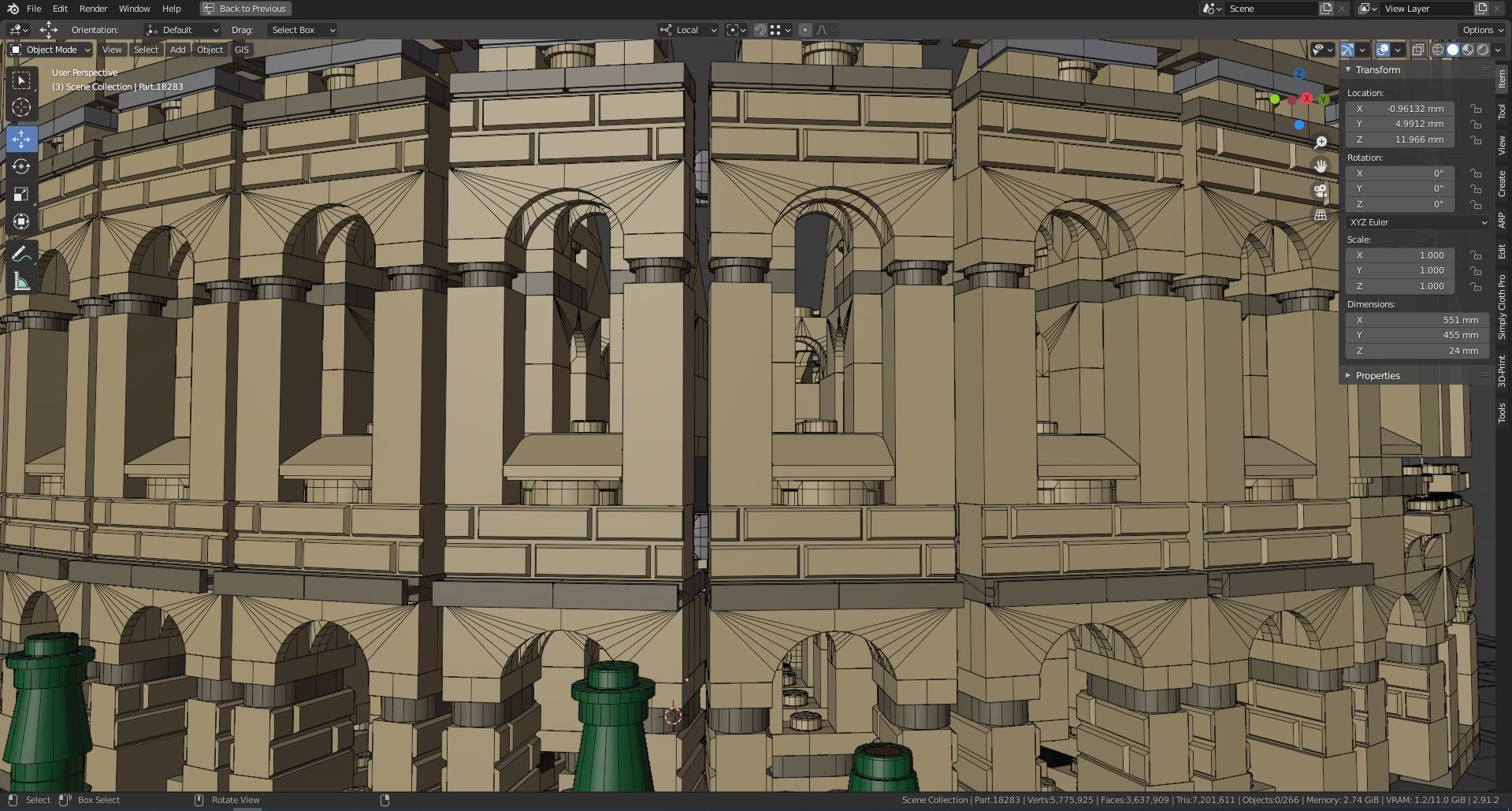Toggle X-Ray mode
This screenshot has height=811, width=1512.
(1417, 50)
